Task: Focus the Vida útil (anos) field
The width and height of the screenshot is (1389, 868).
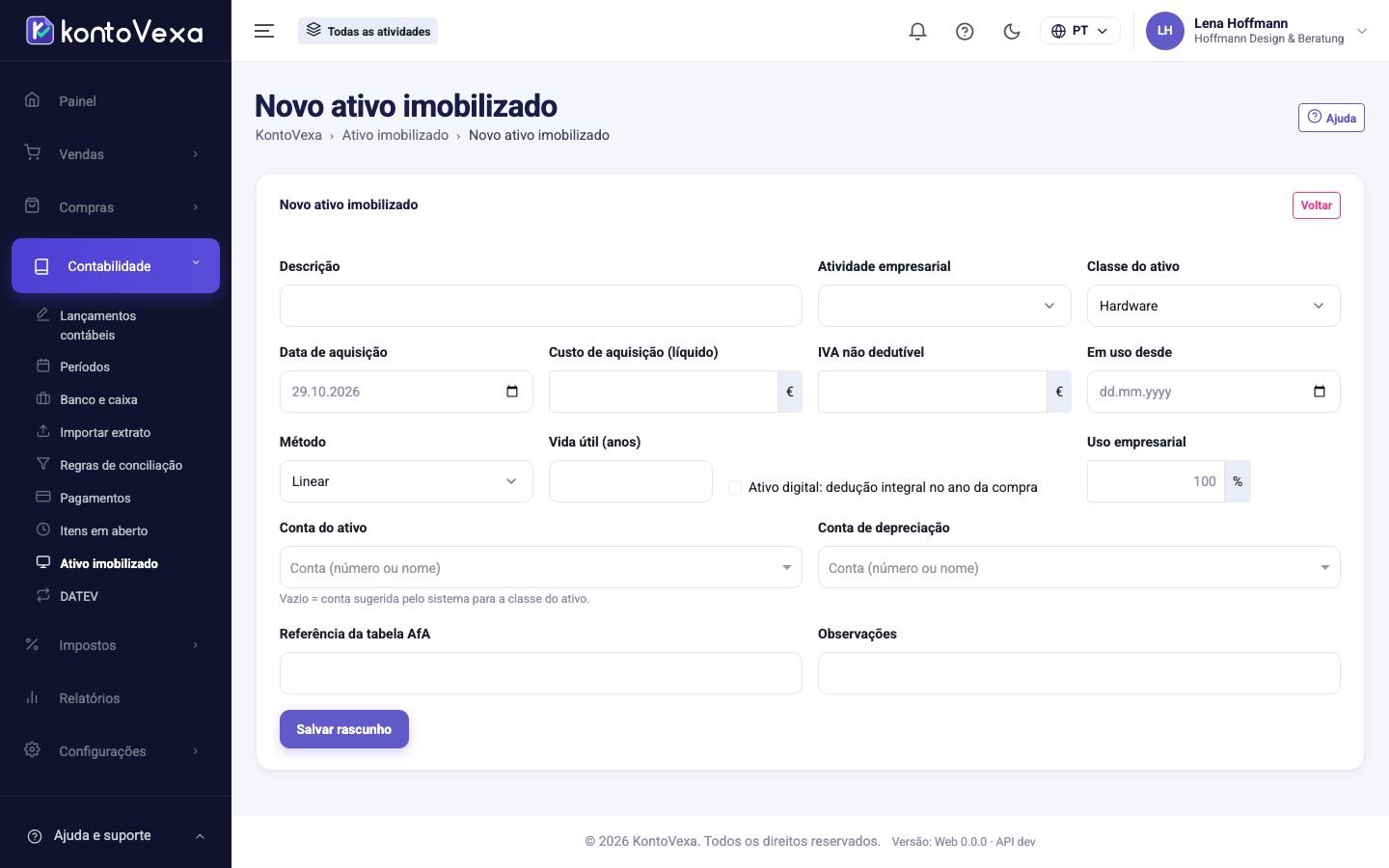Action: pos(631,481)
